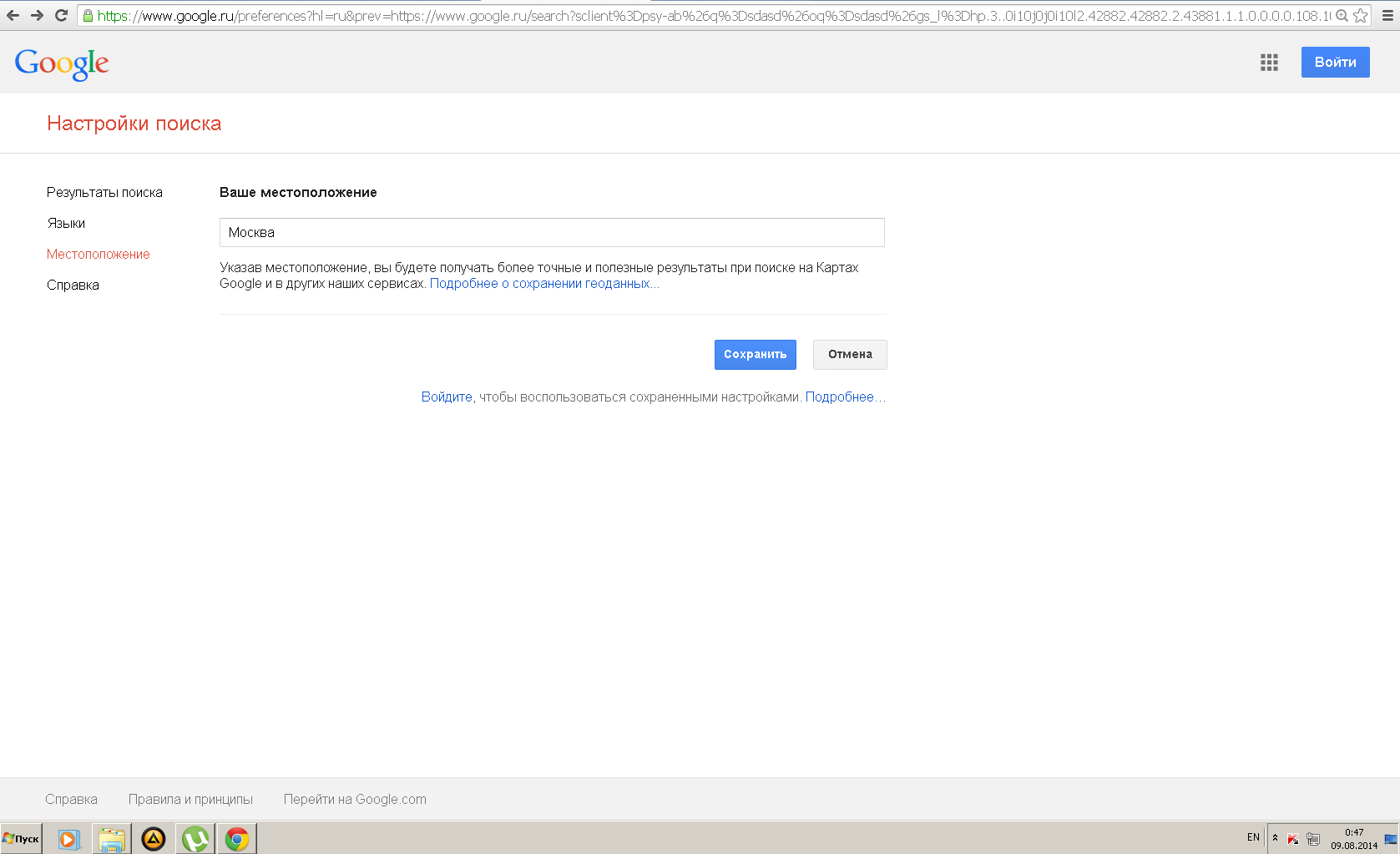
Task: Click the Google logo
Action: coord(62,63)
